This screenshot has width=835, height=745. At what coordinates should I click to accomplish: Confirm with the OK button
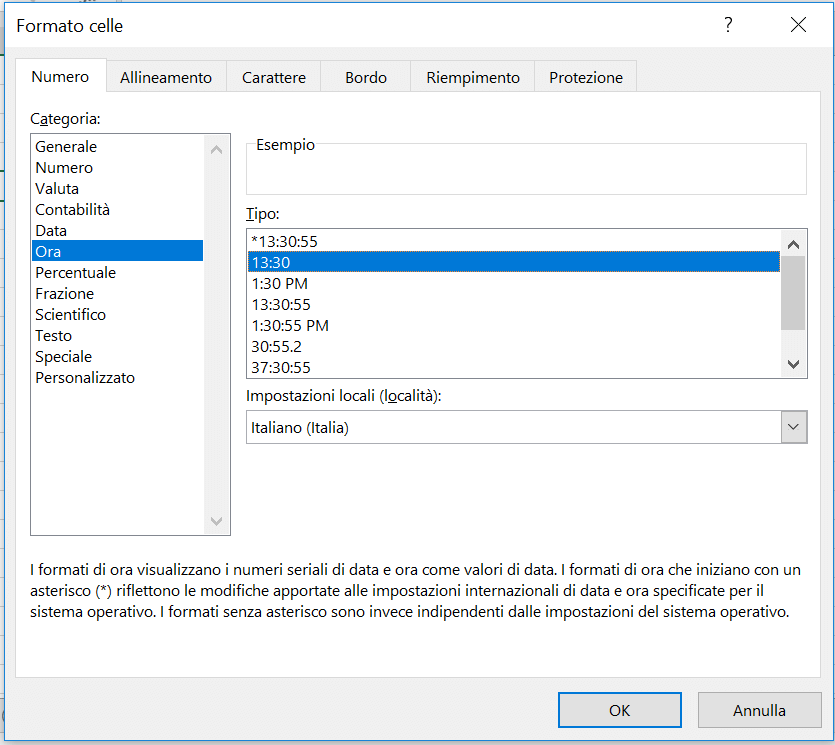pos(620,710)
